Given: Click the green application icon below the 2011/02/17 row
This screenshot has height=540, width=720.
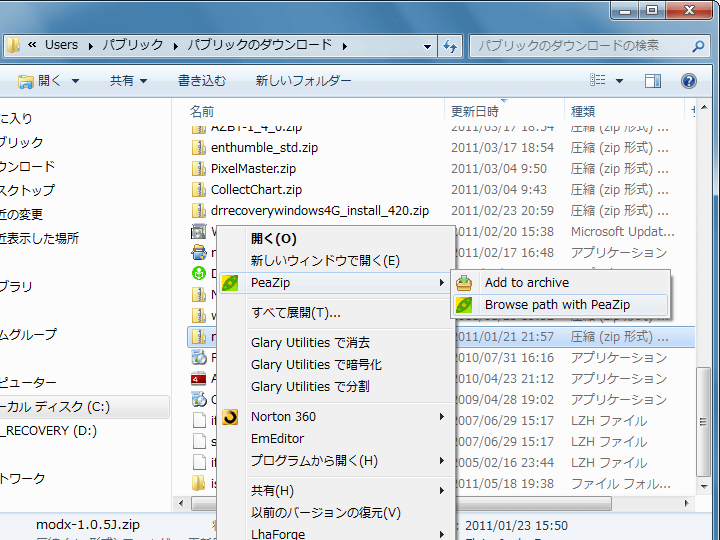Looking at the screenshot, I should pyautogui.click(x=198, y=274).
